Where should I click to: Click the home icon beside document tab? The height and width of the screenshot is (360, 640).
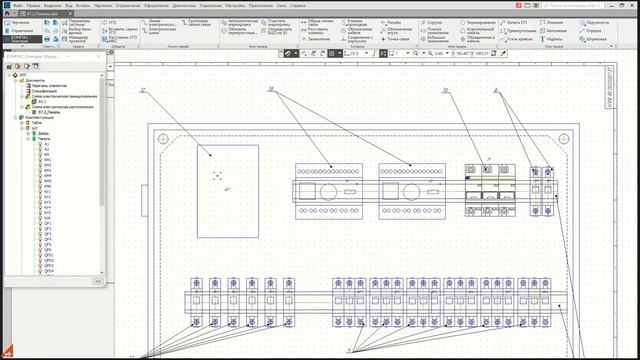(7, 13)
